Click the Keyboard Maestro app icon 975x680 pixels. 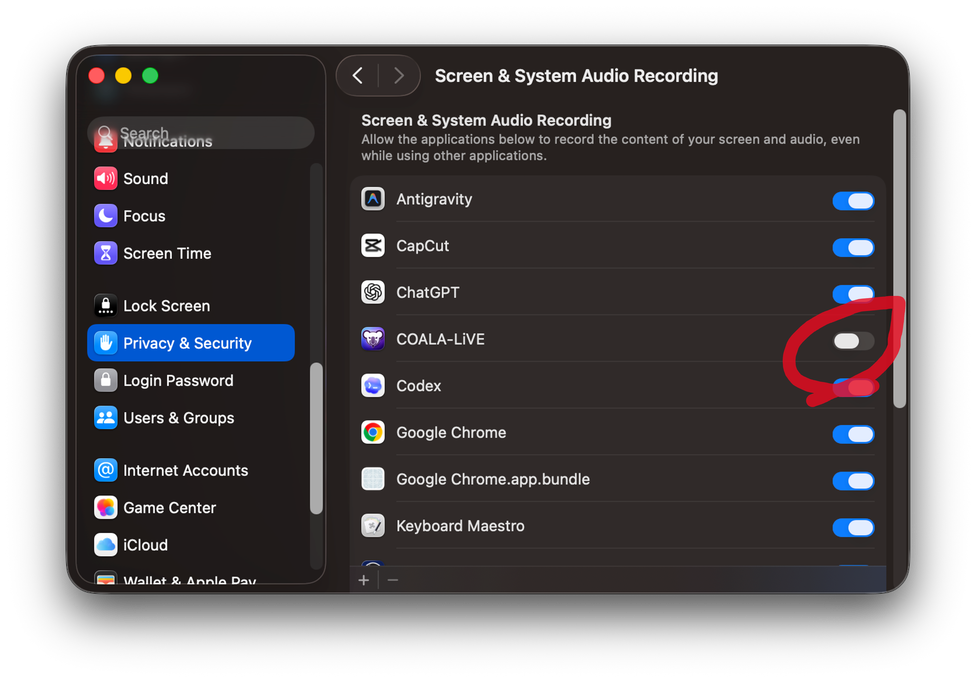coord(372,525)
